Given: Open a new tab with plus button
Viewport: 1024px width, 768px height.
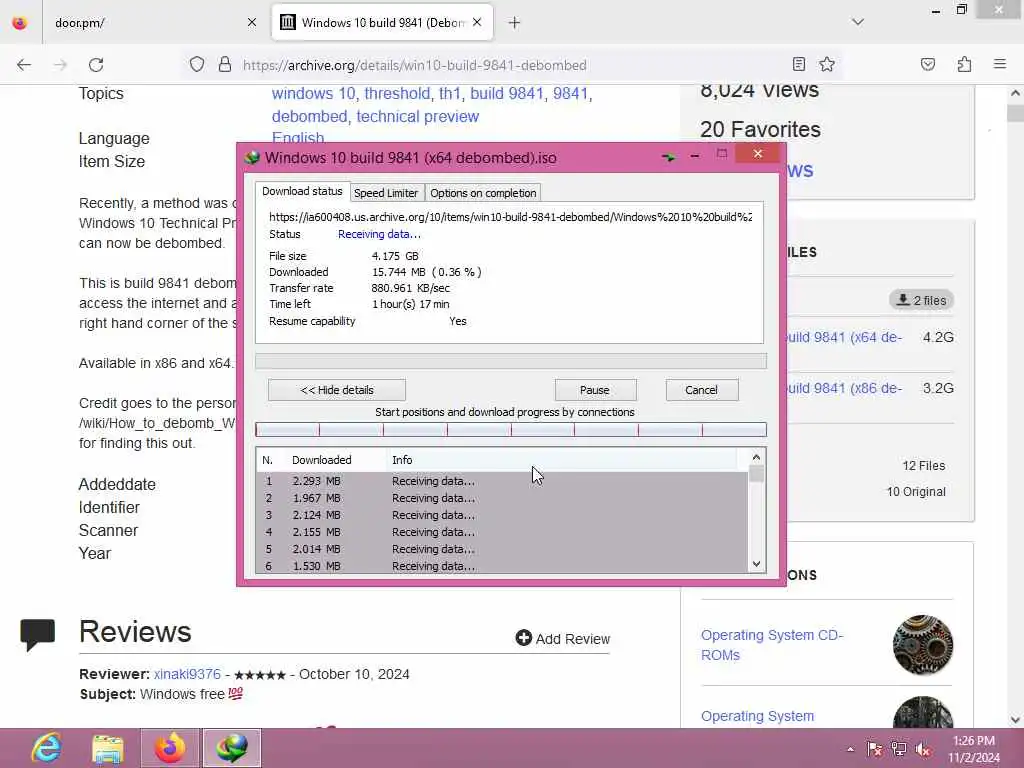Looking at the screenshot, I should pyautogui.click(x=514, y=23).
